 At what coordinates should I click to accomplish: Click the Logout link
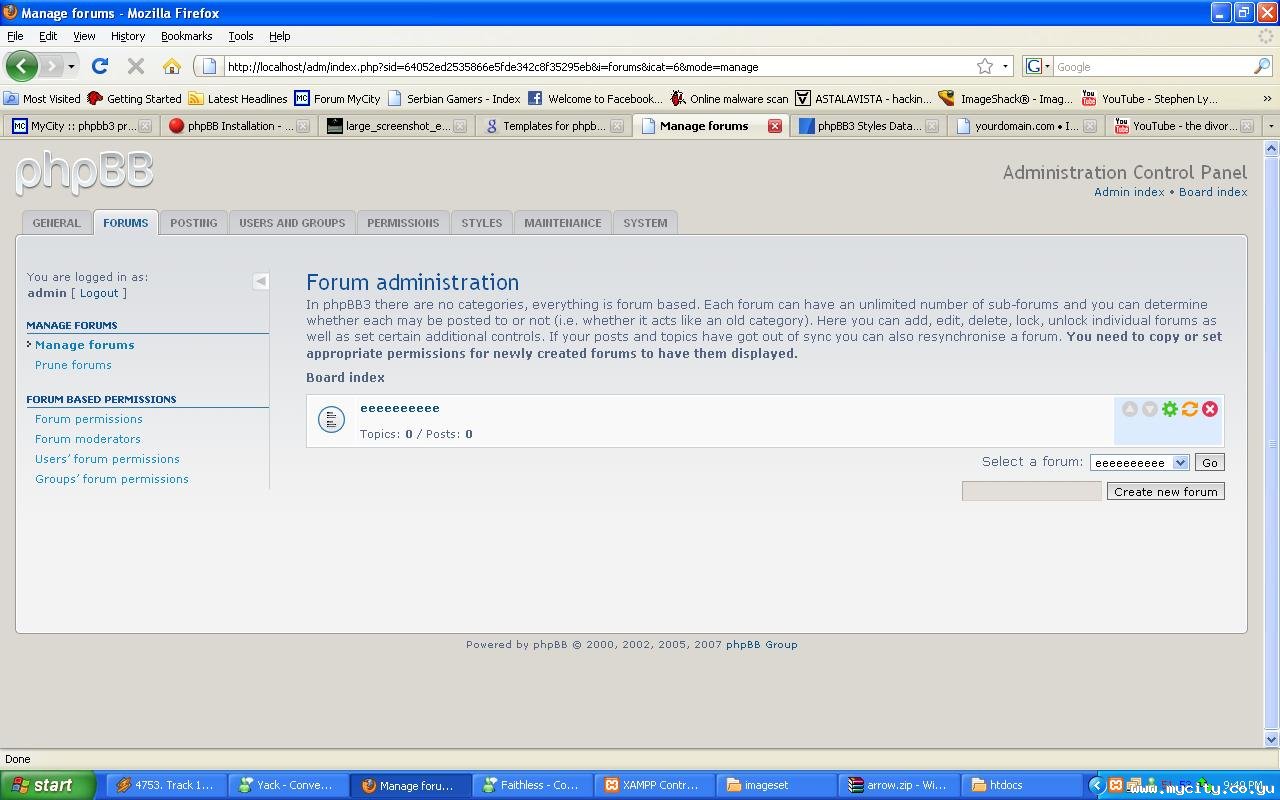pos(99,293)
